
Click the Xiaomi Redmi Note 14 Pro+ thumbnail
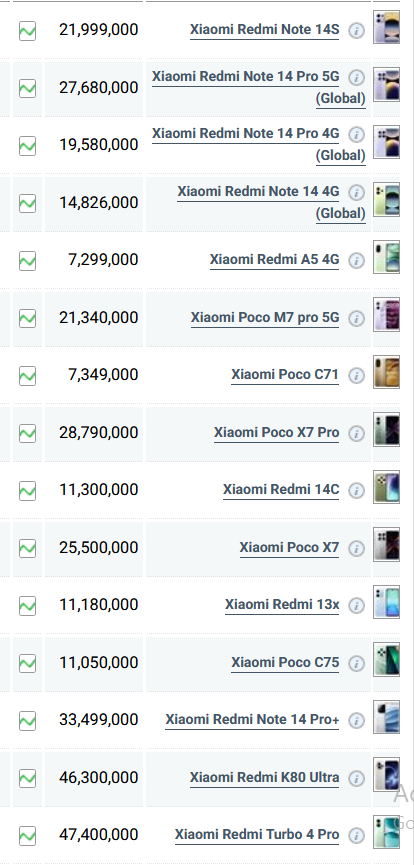(x=386, y=717)
